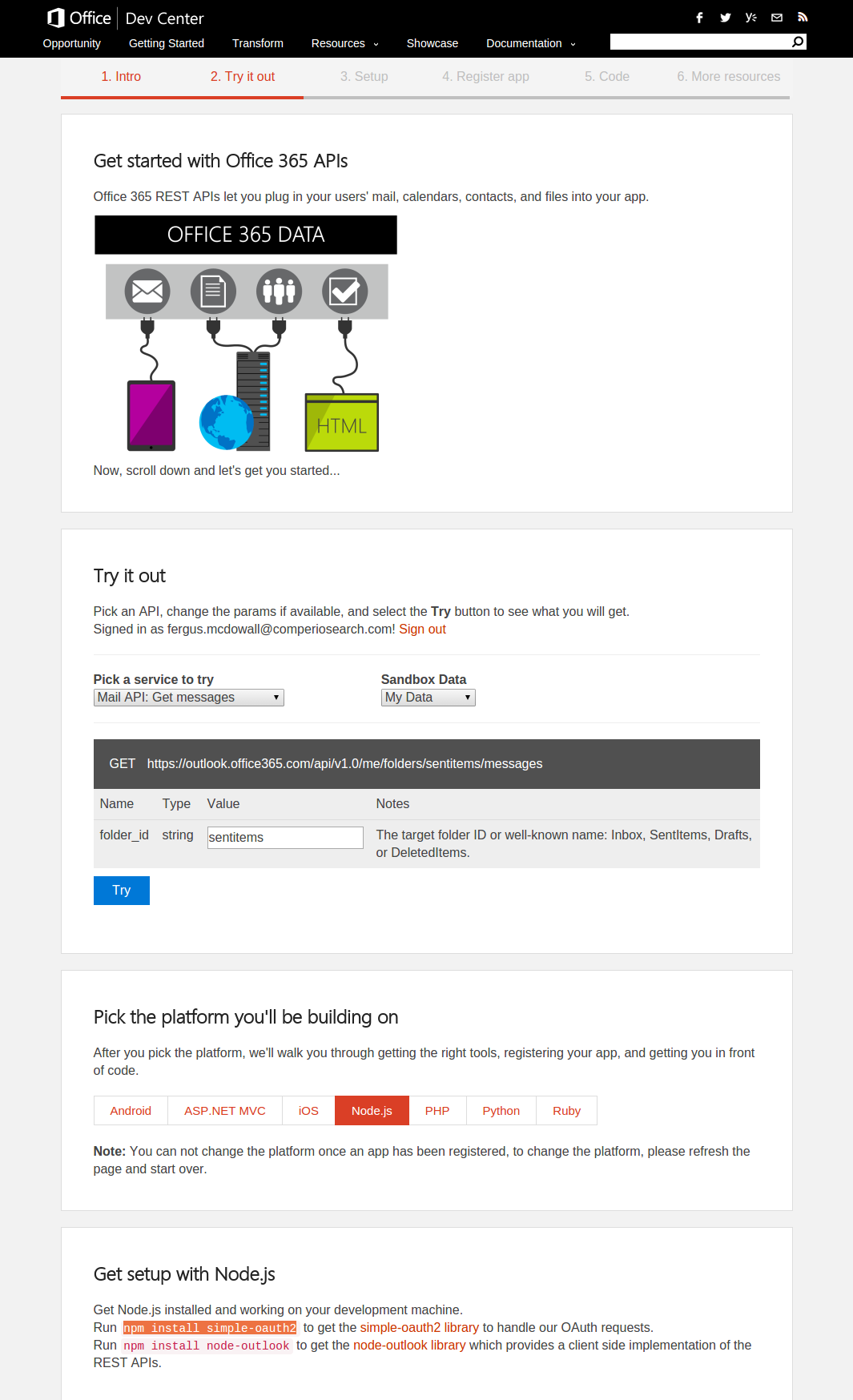Viewport: 853px width, 1400px height.
Task: Click the email newsletter icon
Action: pyautogui.click(x=776, y=17)
